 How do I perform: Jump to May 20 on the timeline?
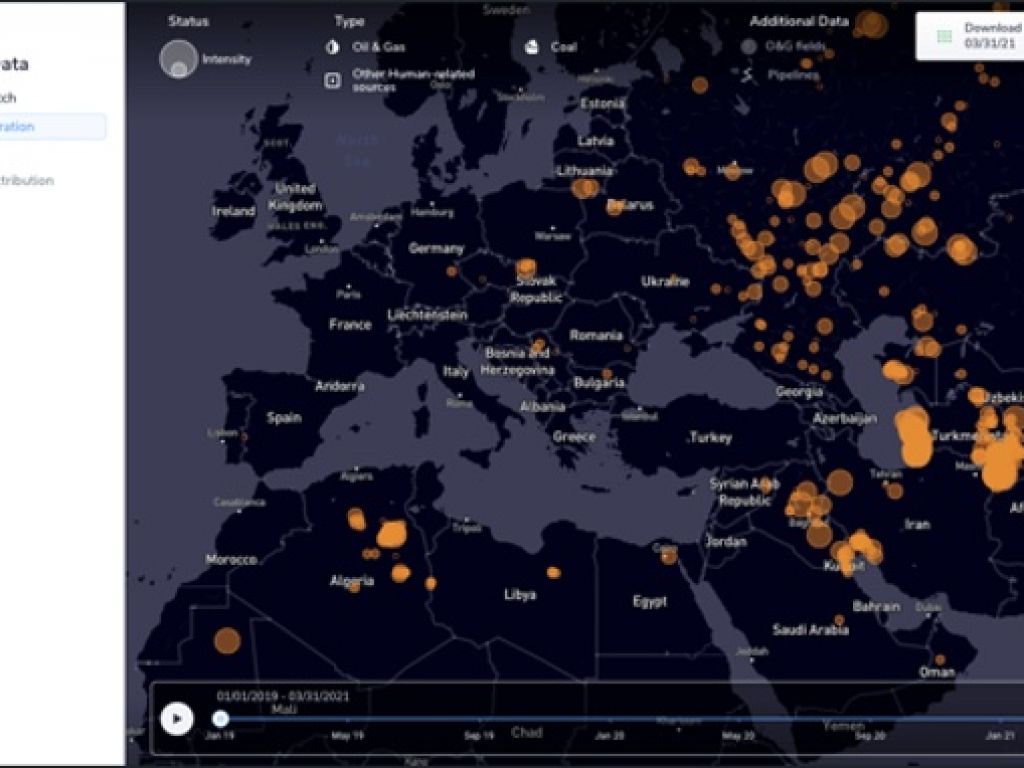click(x=740, y=735)
